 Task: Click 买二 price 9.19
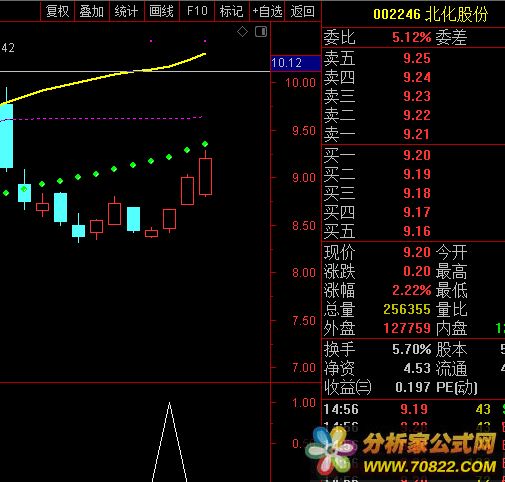pyautogui.click(x=417, y=174)
